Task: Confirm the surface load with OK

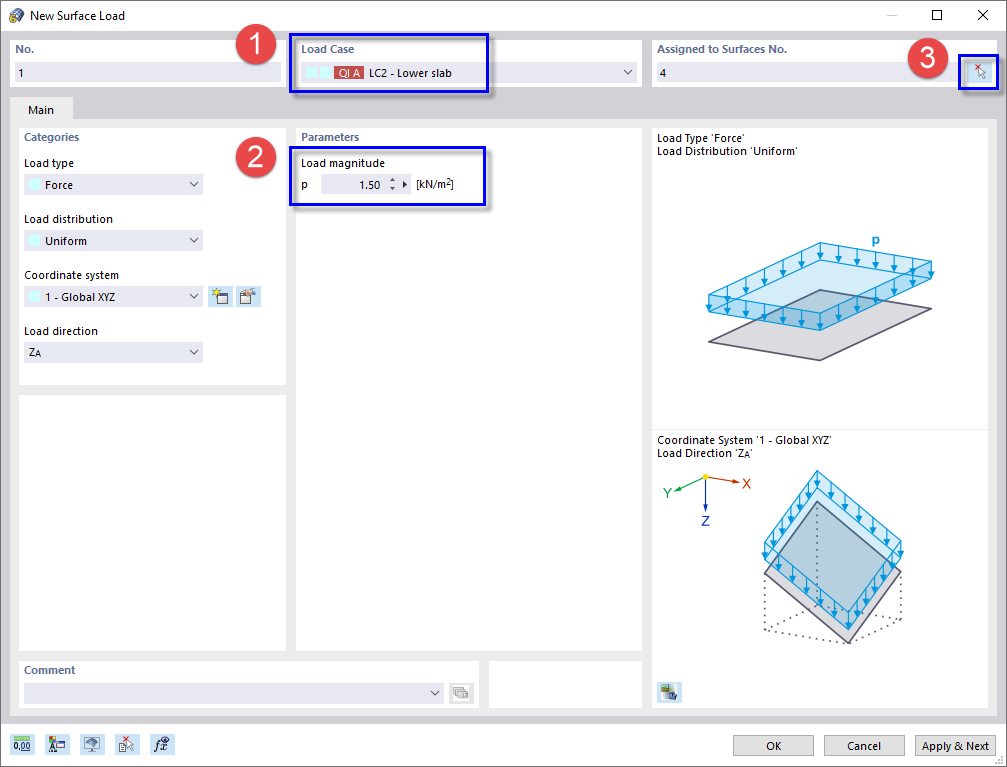Action: click(x=772, y=745)
